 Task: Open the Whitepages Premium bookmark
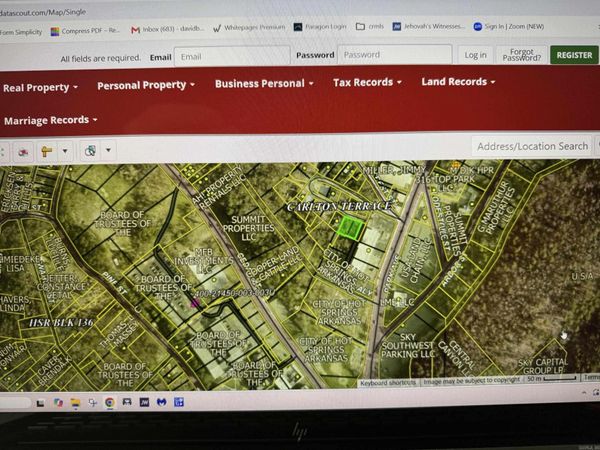[x=249, y=28]
